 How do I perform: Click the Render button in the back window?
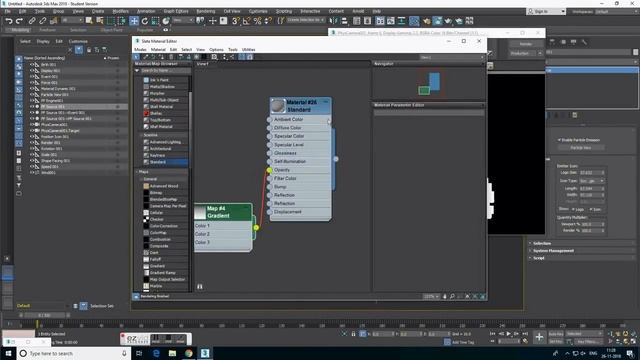pos(525,44)
